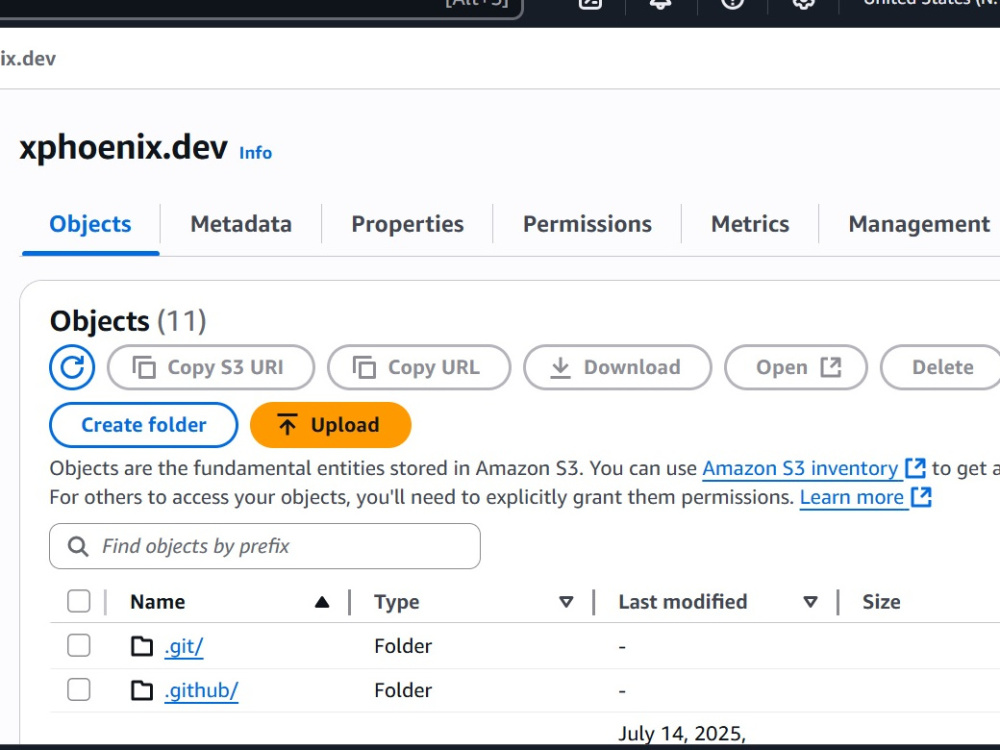
Task: Click the copy icon in Copy S3 URI
Action: coord(143,368)
